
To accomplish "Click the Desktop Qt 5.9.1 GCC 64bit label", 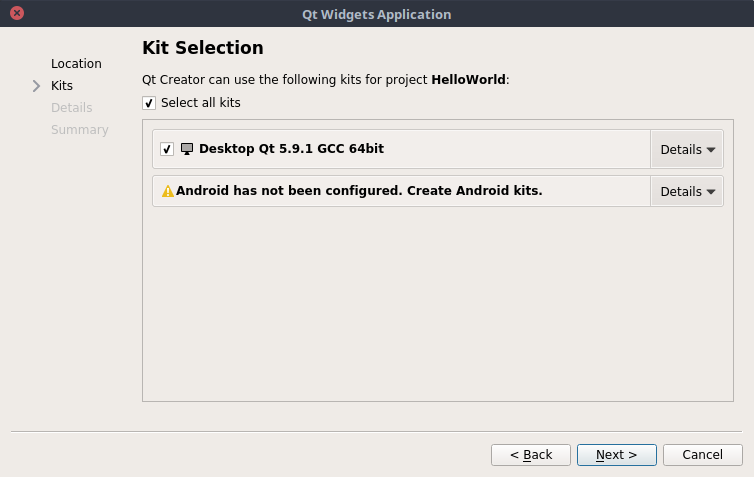I will (x=291, y=149).
